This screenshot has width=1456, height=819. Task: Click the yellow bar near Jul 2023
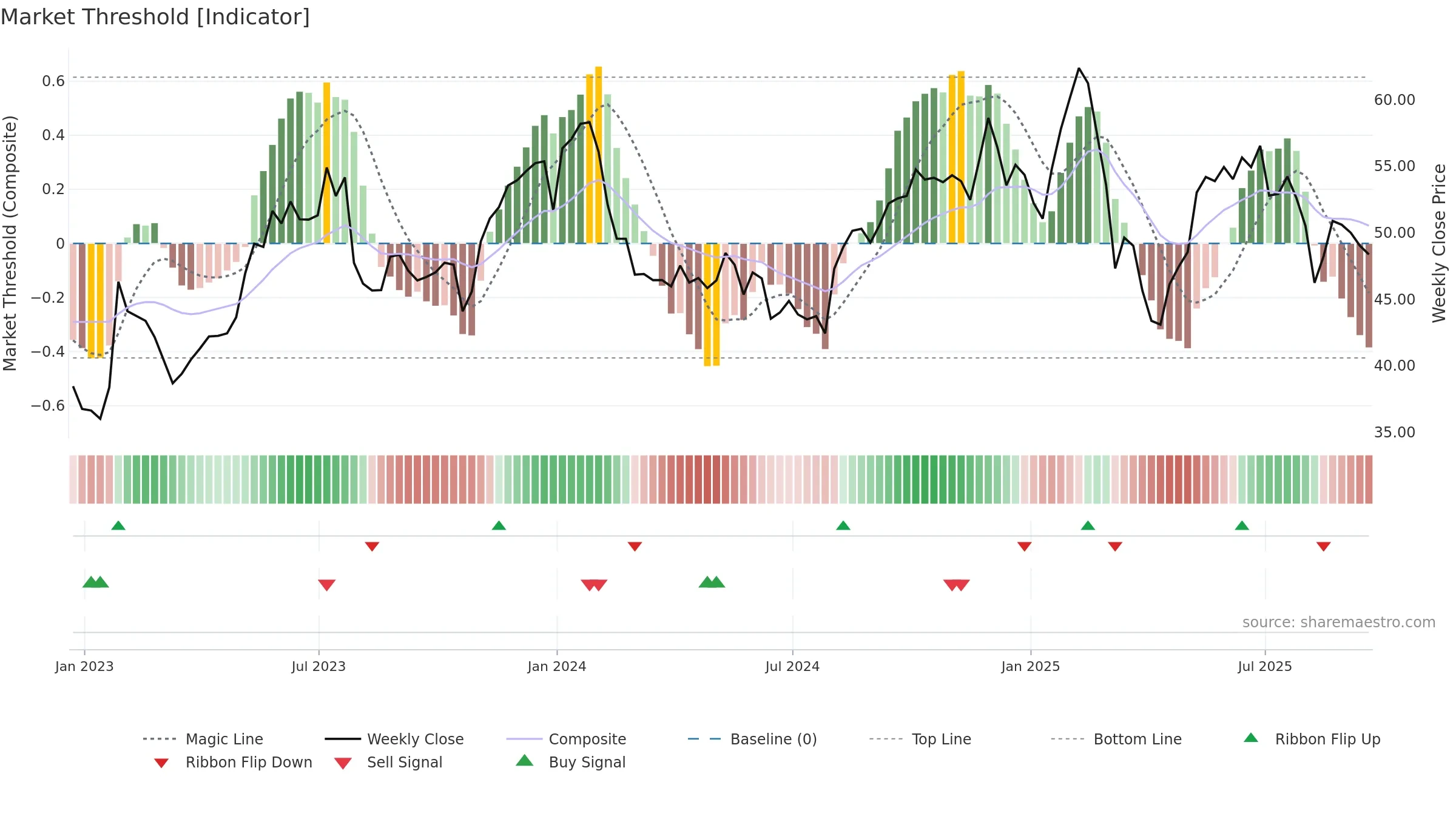pos(327,163)
